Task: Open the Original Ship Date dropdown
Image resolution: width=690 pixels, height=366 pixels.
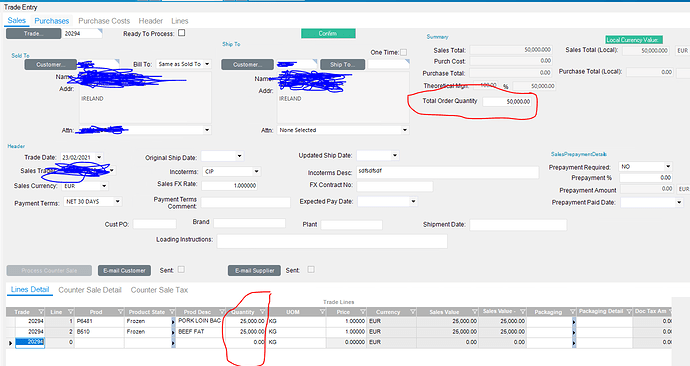Action: (239, 156)
